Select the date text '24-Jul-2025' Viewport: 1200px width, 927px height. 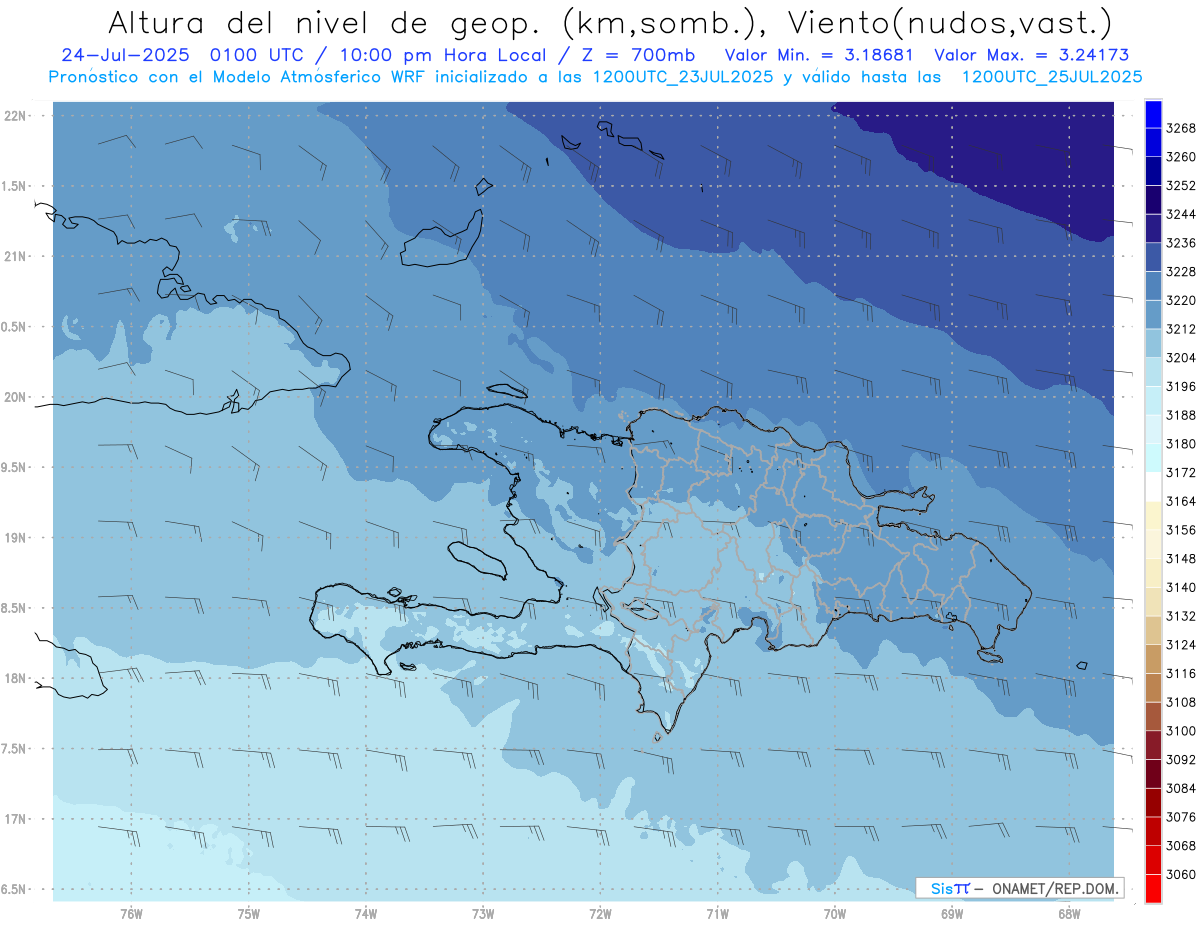point(127,56)
